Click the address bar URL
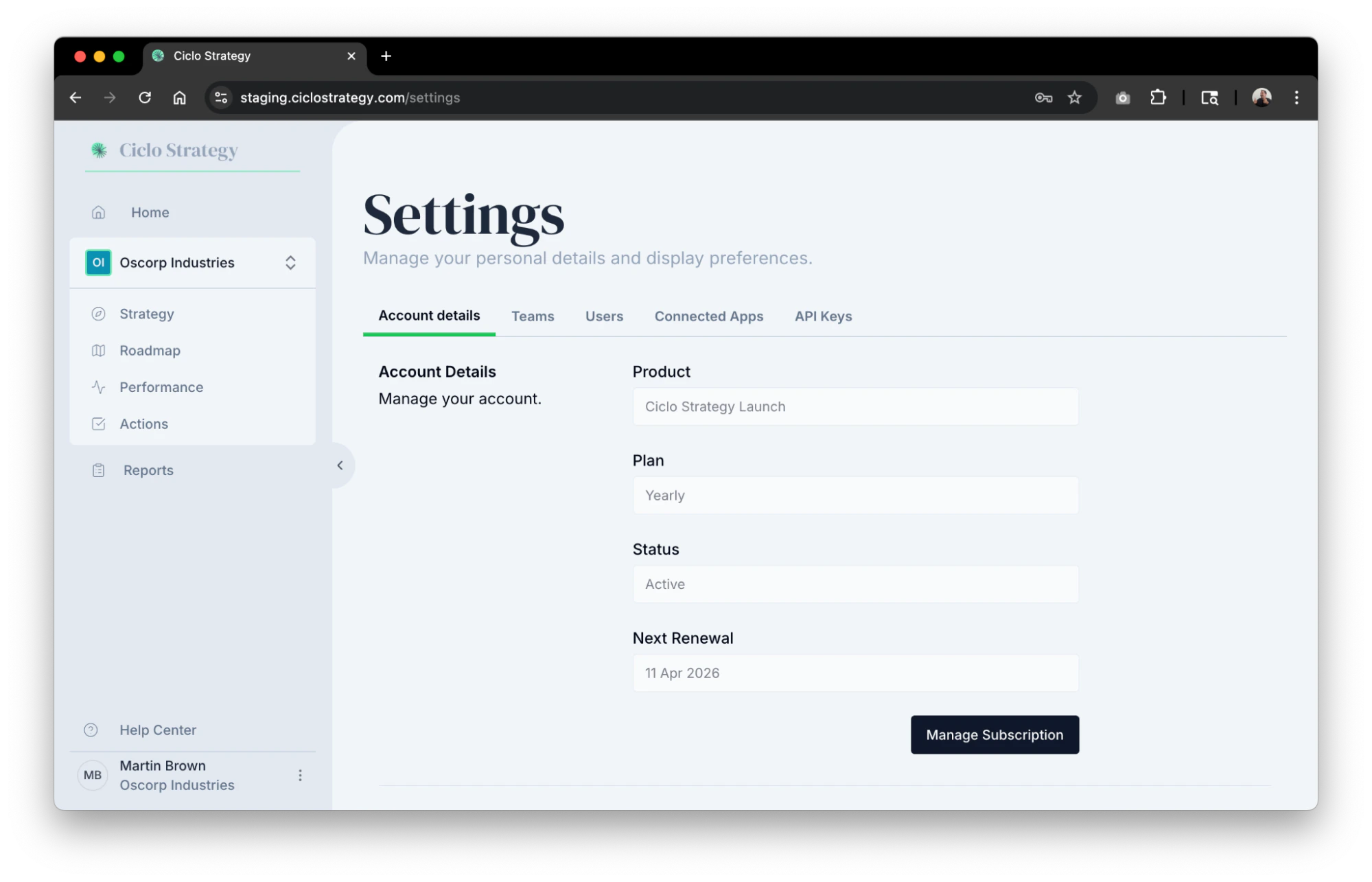 point(350,97)
